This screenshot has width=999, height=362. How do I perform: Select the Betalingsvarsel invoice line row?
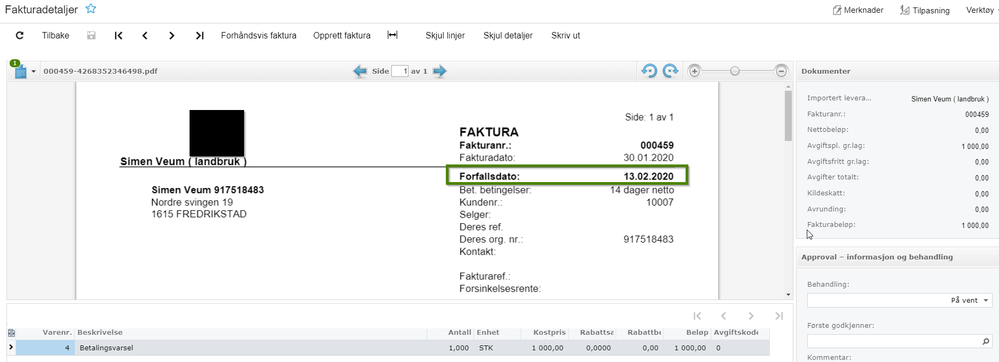point(388,348)
